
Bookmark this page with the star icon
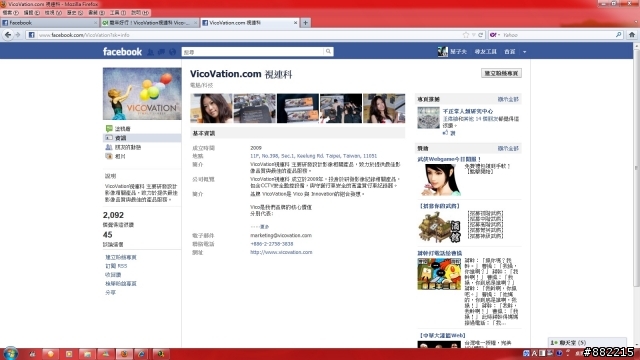click(x=466, y=35)
